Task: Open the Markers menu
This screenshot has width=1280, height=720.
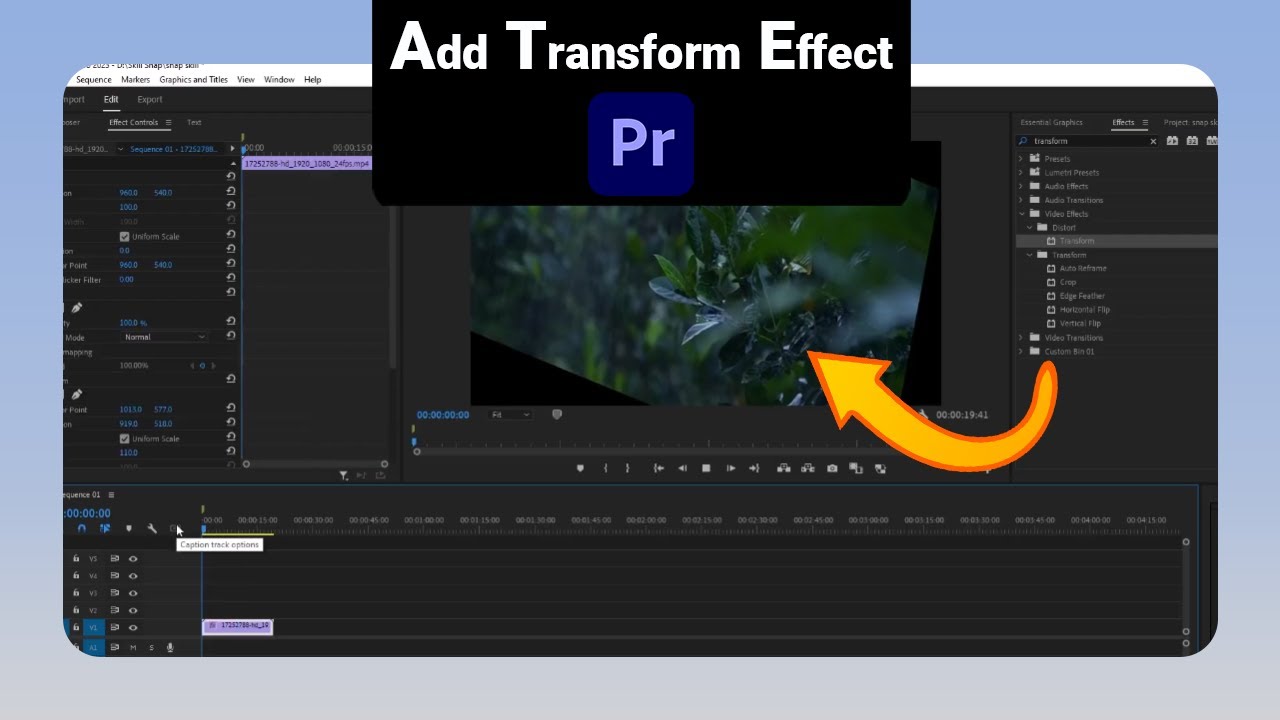Action: [x=135, y=80]
